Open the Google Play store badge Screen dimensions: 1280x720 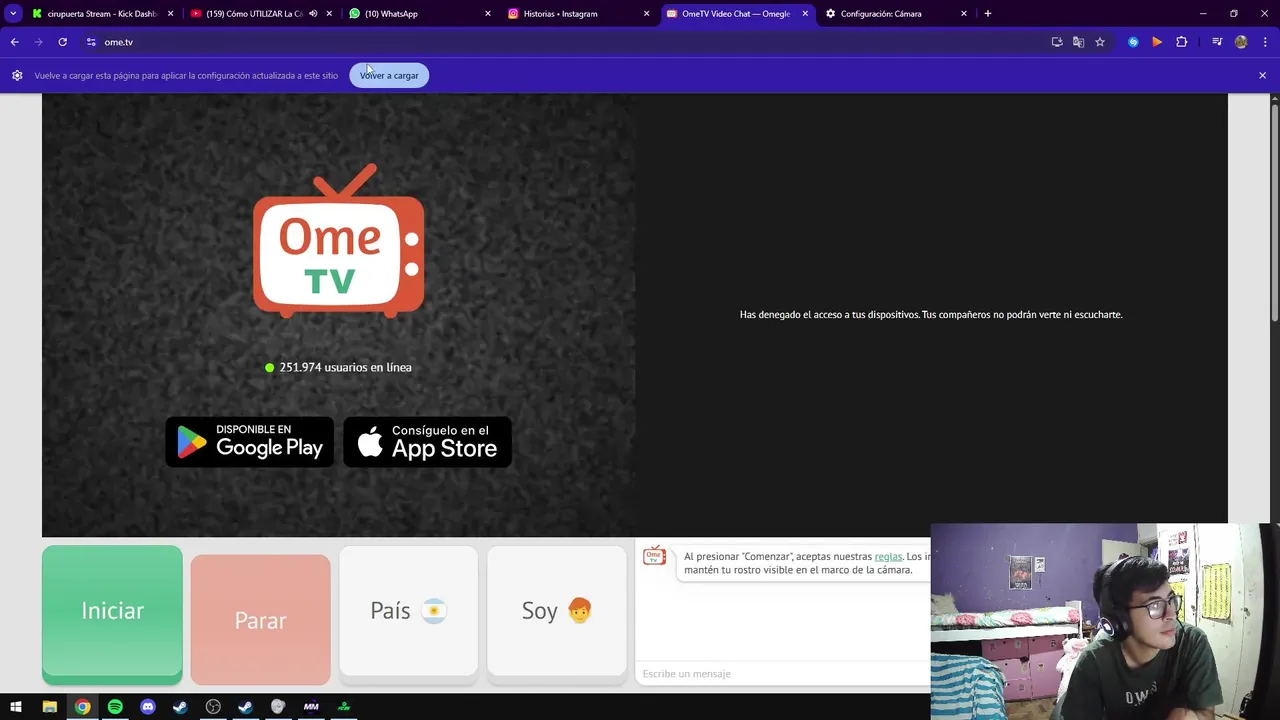[x=249, y=442]
